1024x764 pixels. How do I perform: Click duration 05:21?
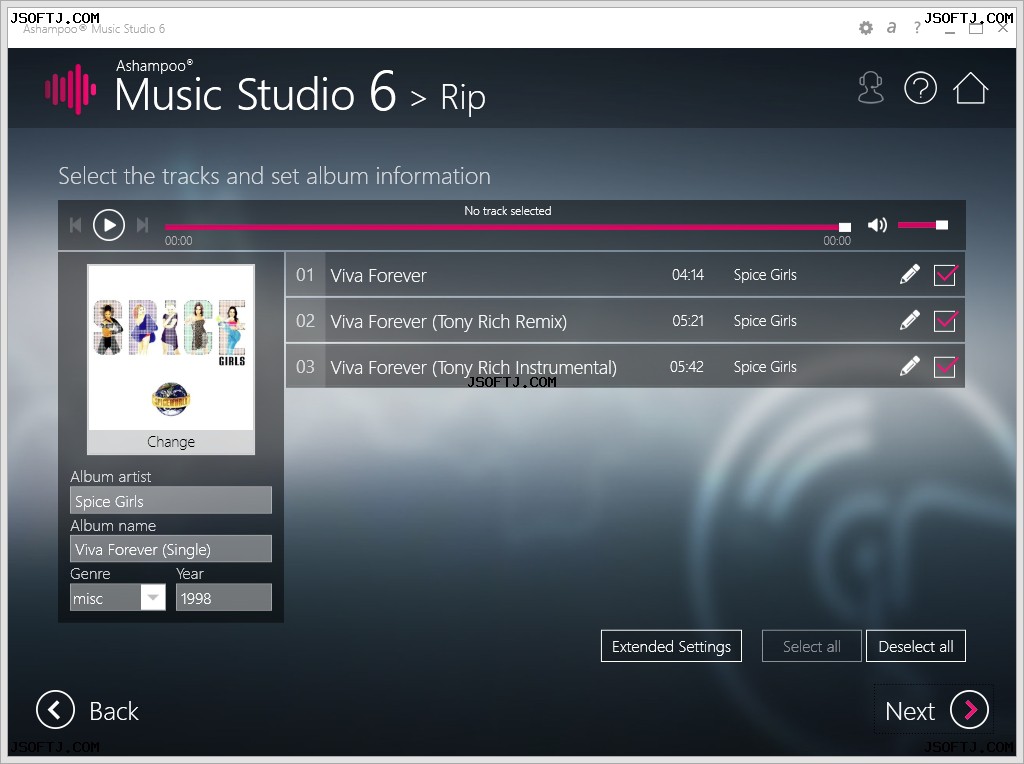[688, 321]
